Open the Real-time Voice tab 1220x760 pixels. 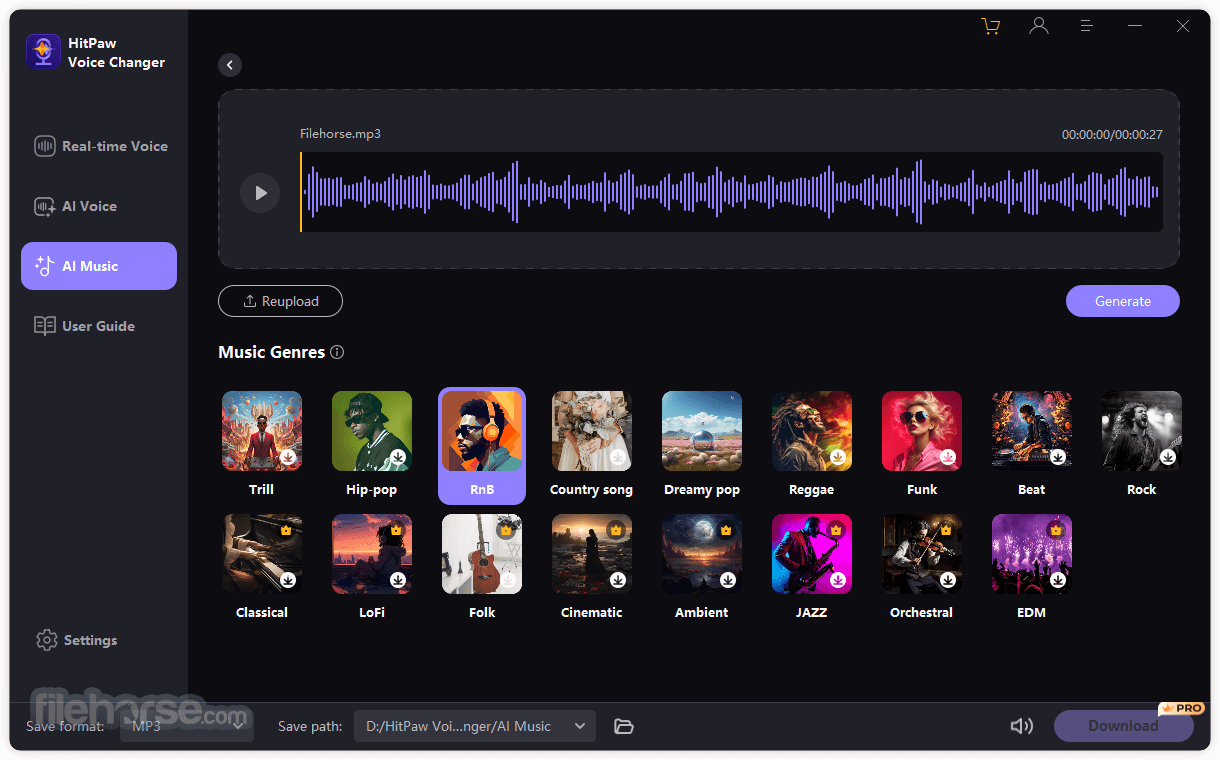tap(100, 146)
